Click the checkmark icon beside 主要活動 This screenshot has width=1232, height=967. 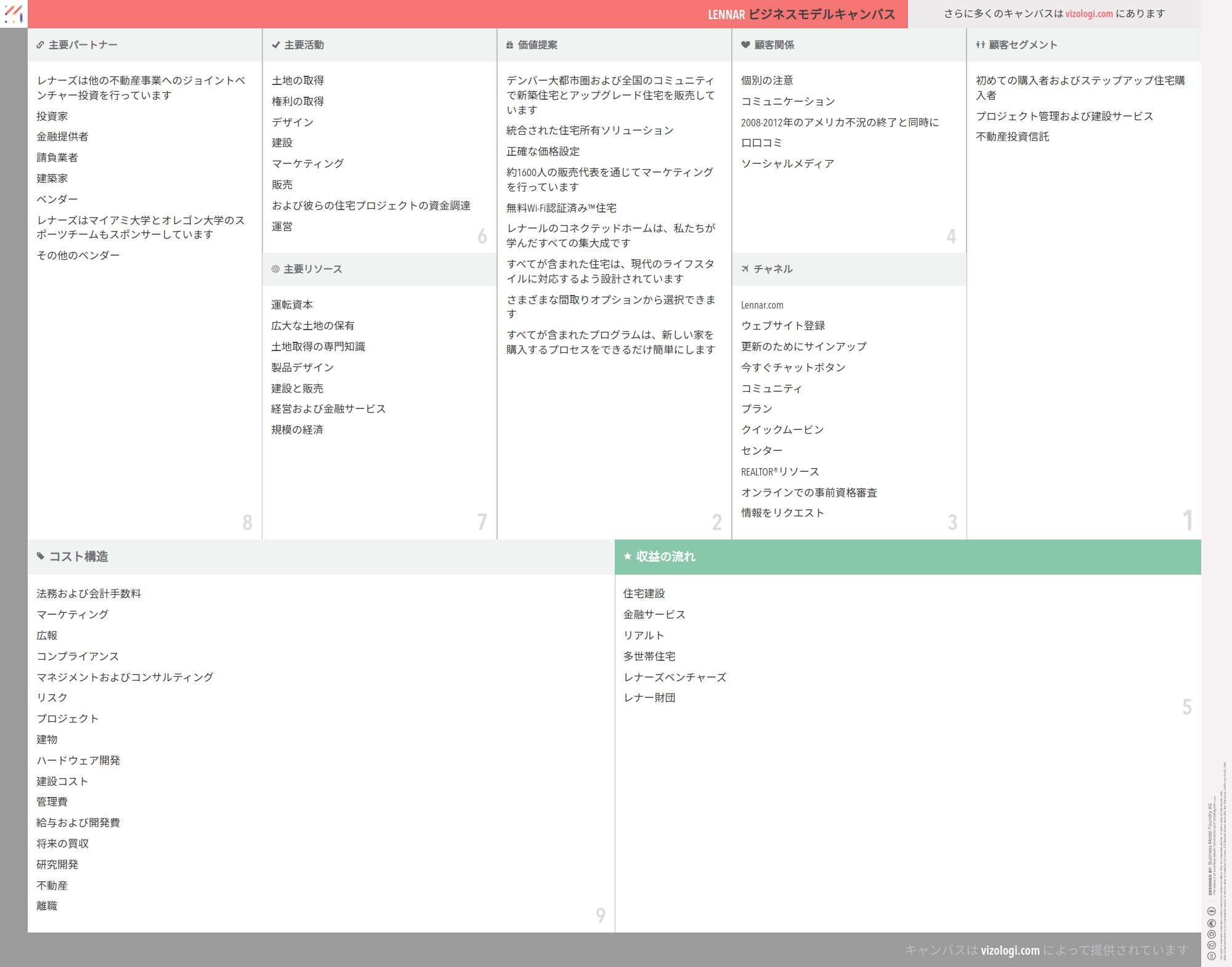tap(275, 45)
